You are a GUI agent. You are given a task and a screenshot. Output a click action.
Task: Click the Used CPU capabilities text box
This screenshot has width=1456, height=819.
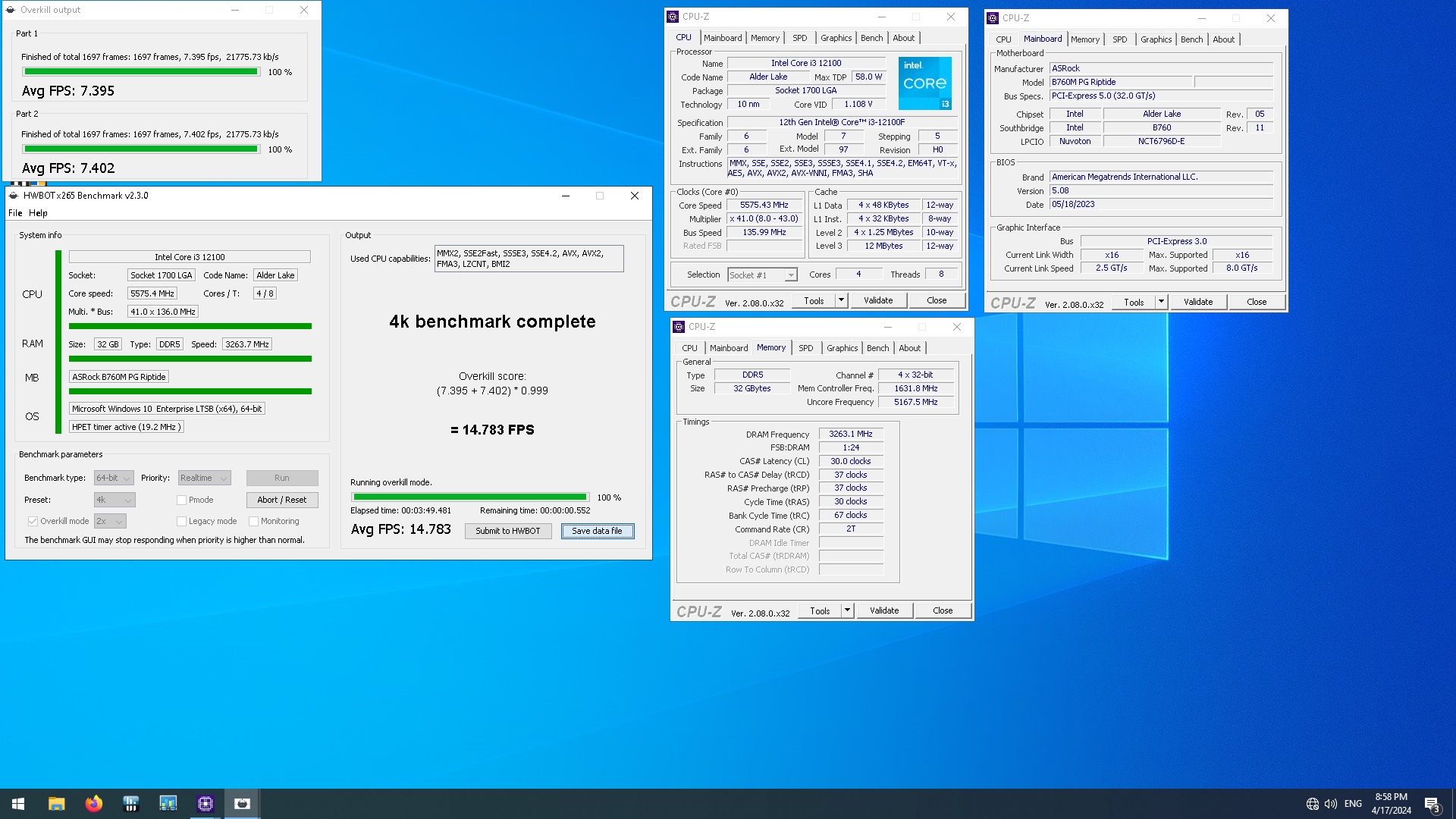click(529, 259)
